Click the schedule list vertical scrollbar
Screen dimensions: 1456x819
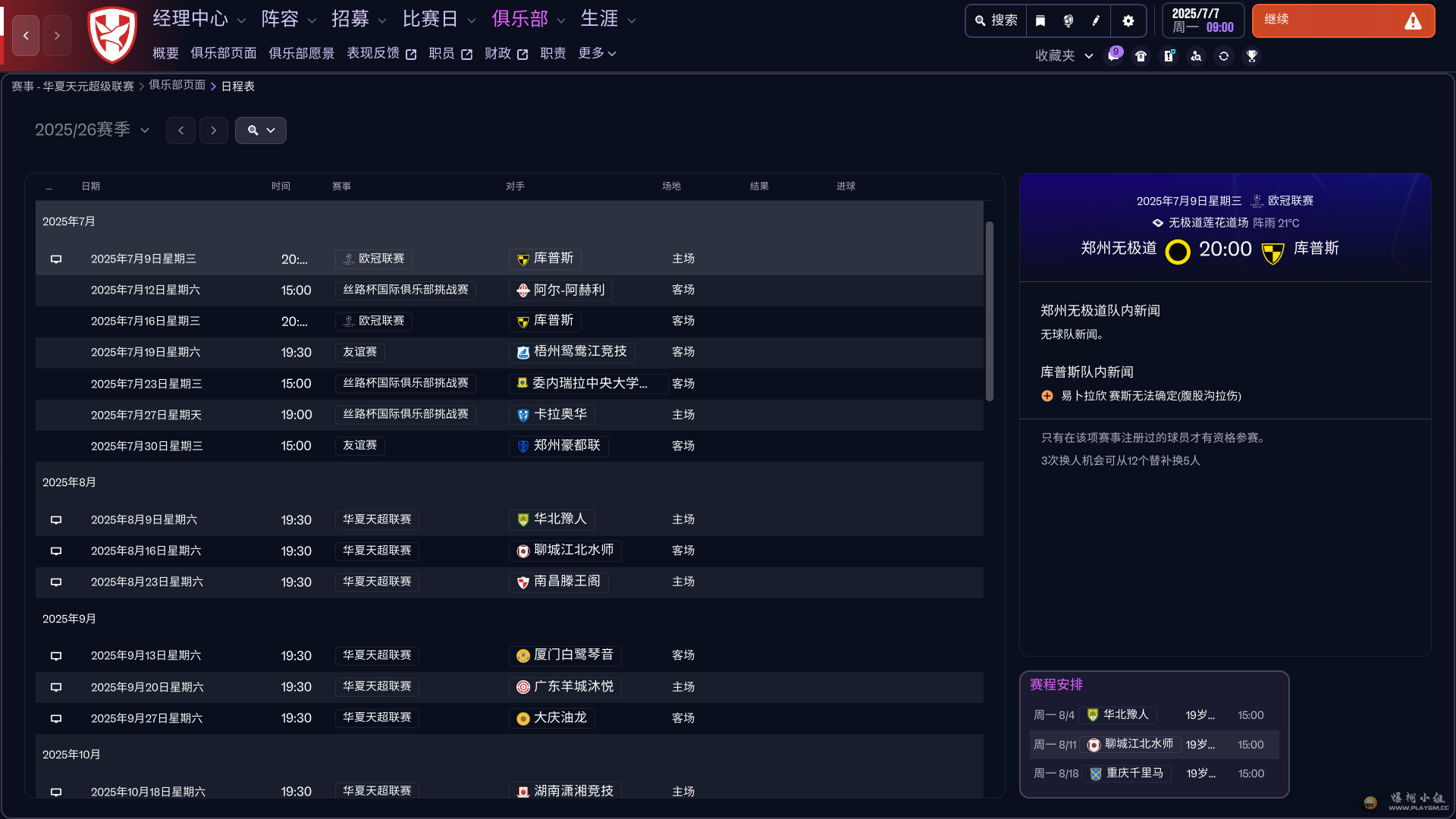pos(989,311)
